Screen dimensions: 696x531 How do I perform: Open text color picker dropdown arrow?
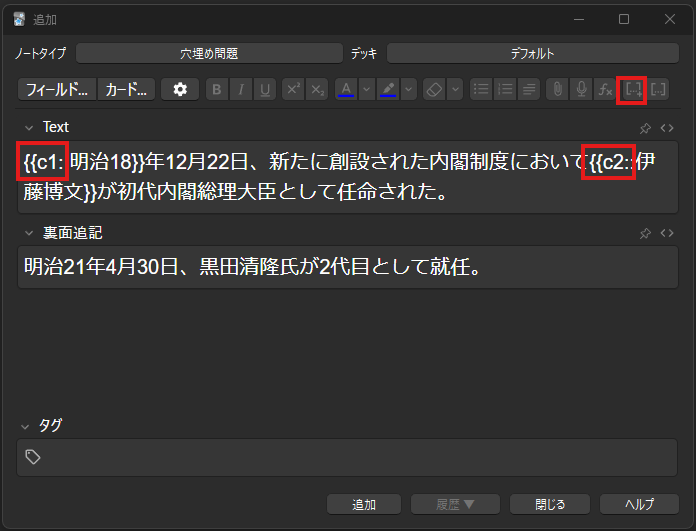click(367, 89)
